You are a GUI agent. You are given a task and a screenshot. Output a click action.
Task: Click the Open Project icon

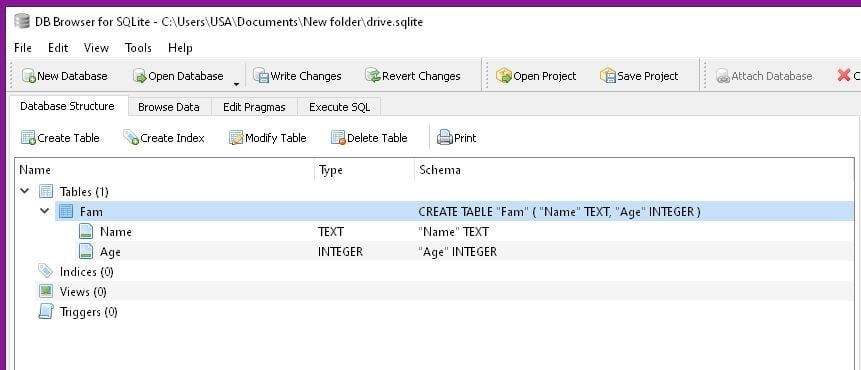(504, 76)
